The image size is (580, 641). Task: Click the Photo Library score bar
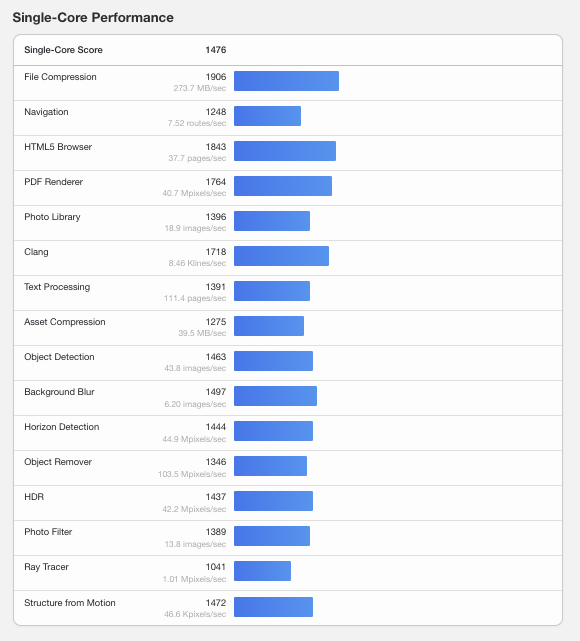(272, 221)
